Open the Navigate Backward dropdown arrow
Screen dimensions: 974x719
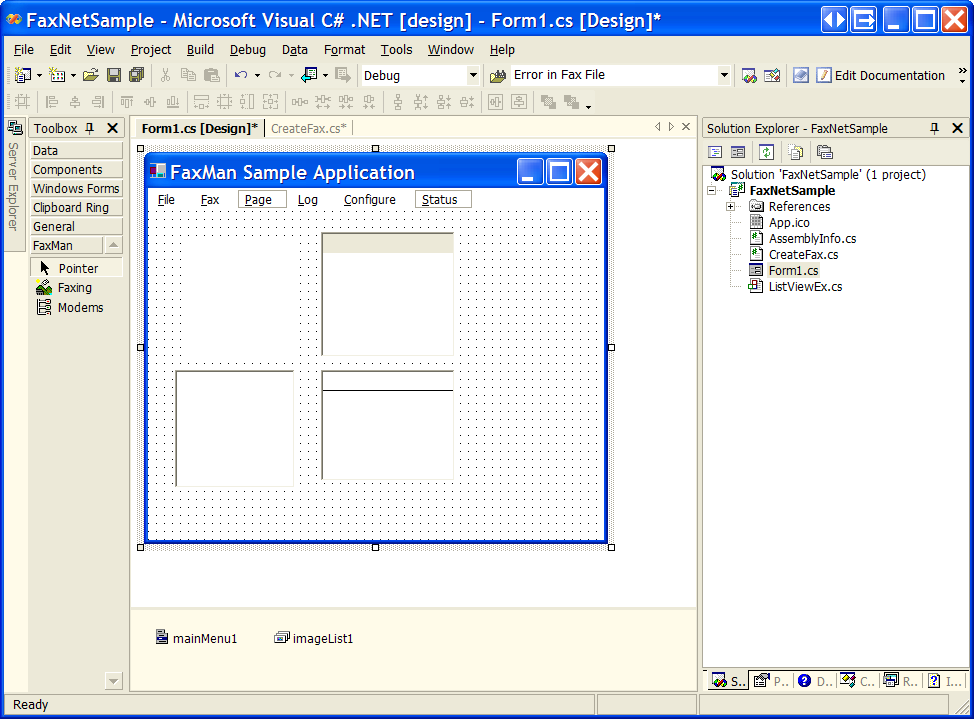click(325, 76)
